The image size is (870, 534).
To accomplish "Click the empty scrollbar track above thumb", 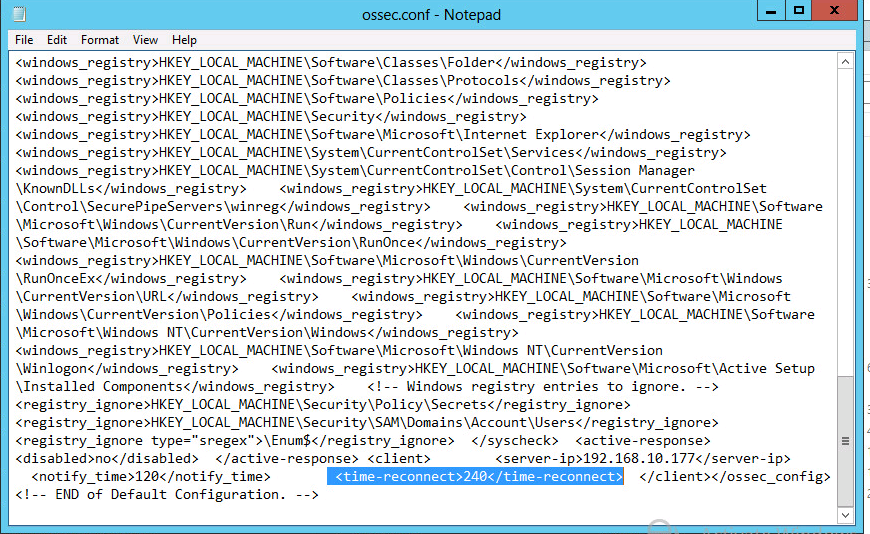I will pos(847,220).
